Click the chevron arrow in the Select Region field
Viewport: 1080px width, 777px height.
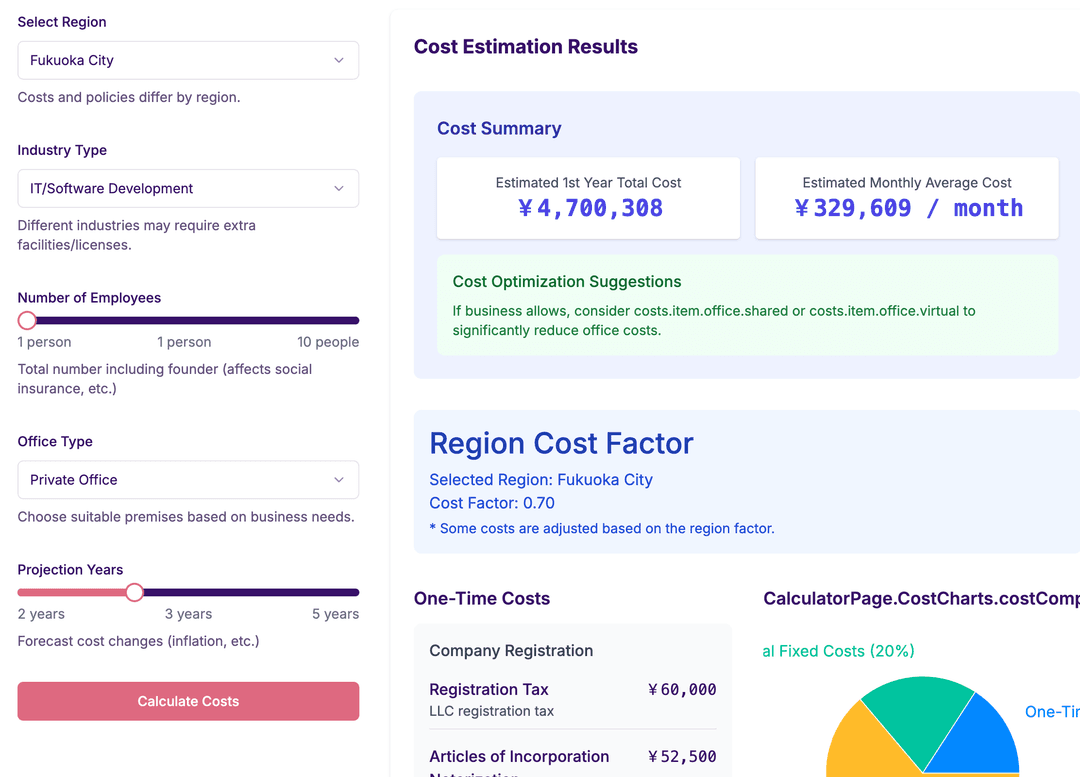[339, 60]
